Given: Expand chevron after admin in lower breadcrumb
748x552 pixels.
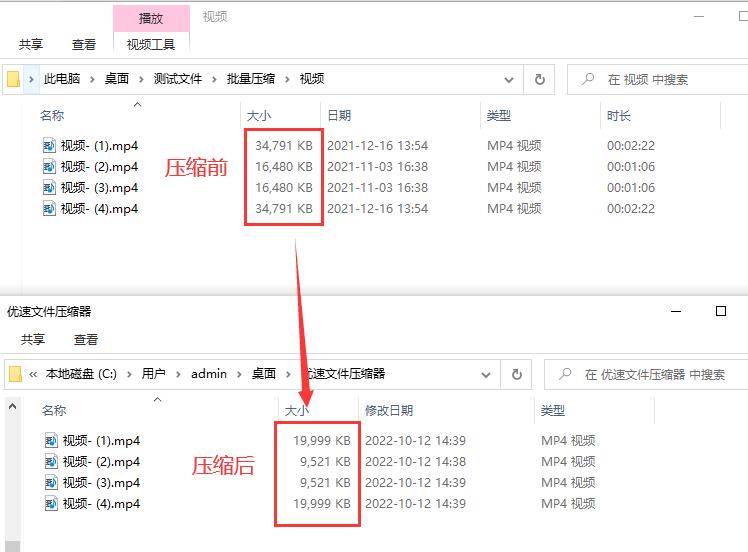Looking at the screenshot, I should [x=239, y=375].
